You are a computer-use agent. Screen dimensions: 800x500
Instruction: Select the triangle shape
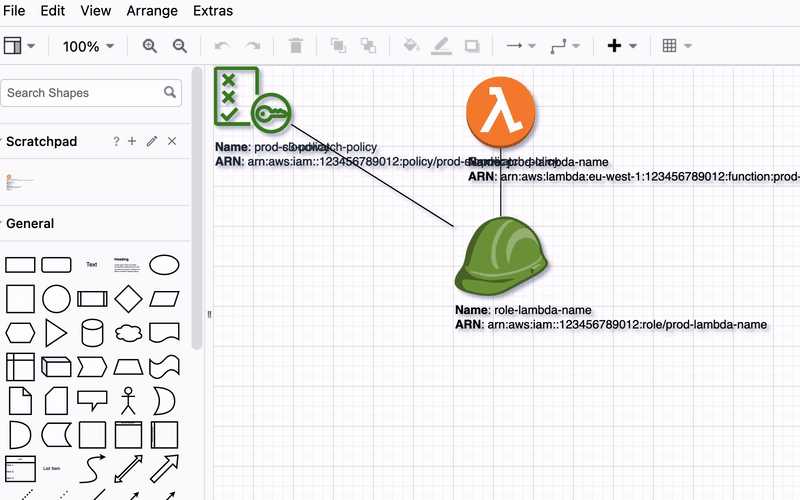(56, 333)
